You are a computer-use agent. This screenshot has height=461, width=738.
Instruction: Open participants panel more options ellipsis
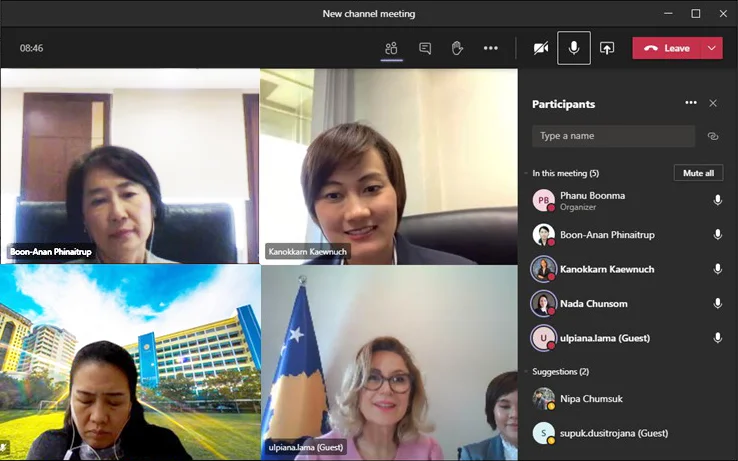tap(690, 103)
